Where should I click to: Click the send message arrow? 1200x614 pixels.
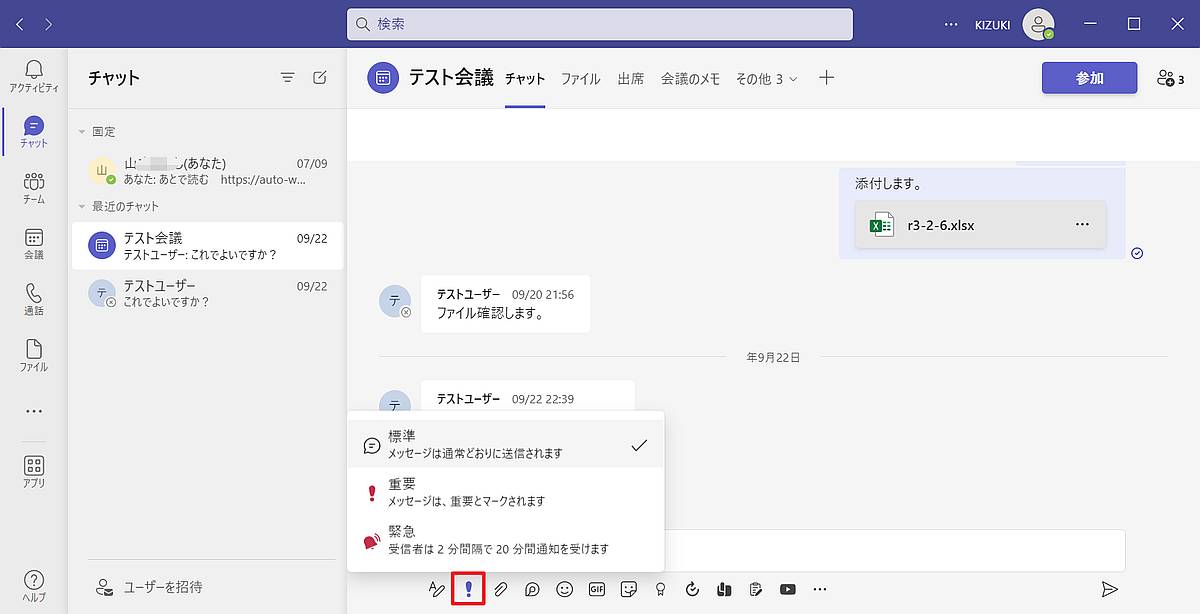coord(1109,589)
